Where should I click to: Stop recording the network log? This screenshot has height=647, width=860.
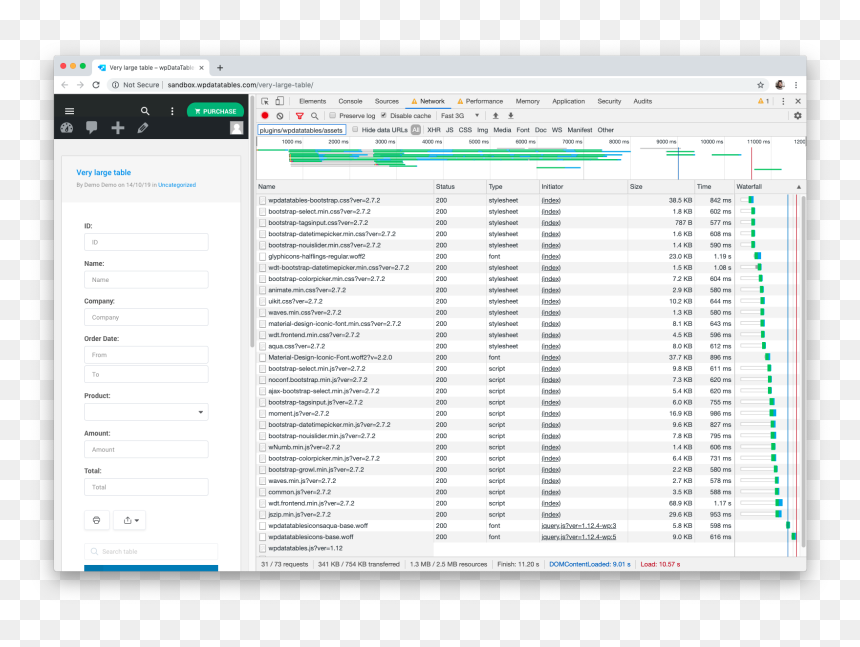click(265, 116)
